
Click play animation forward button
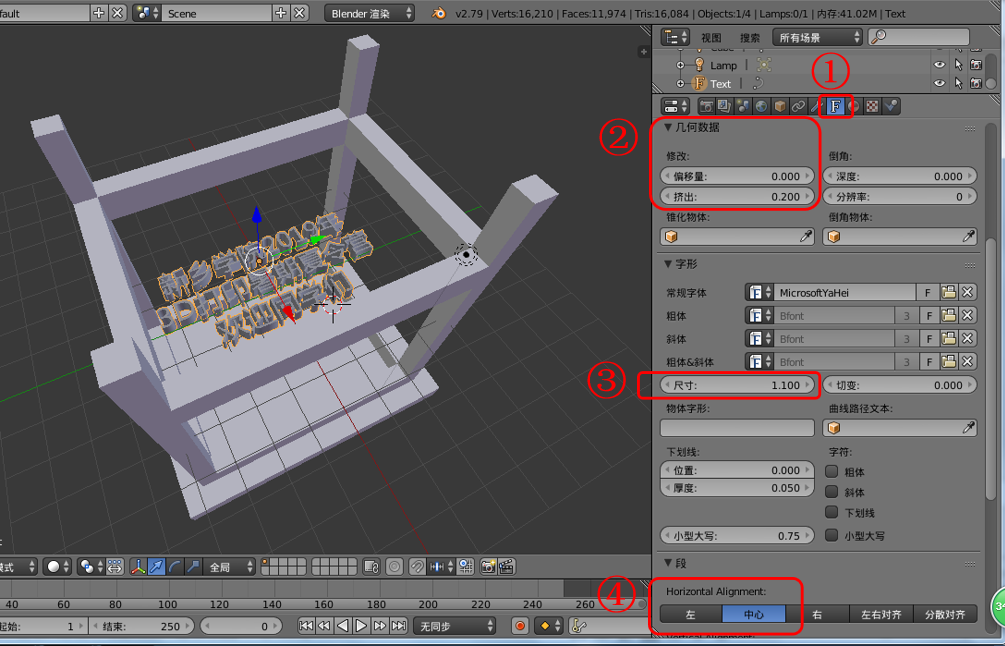[361, 625]
